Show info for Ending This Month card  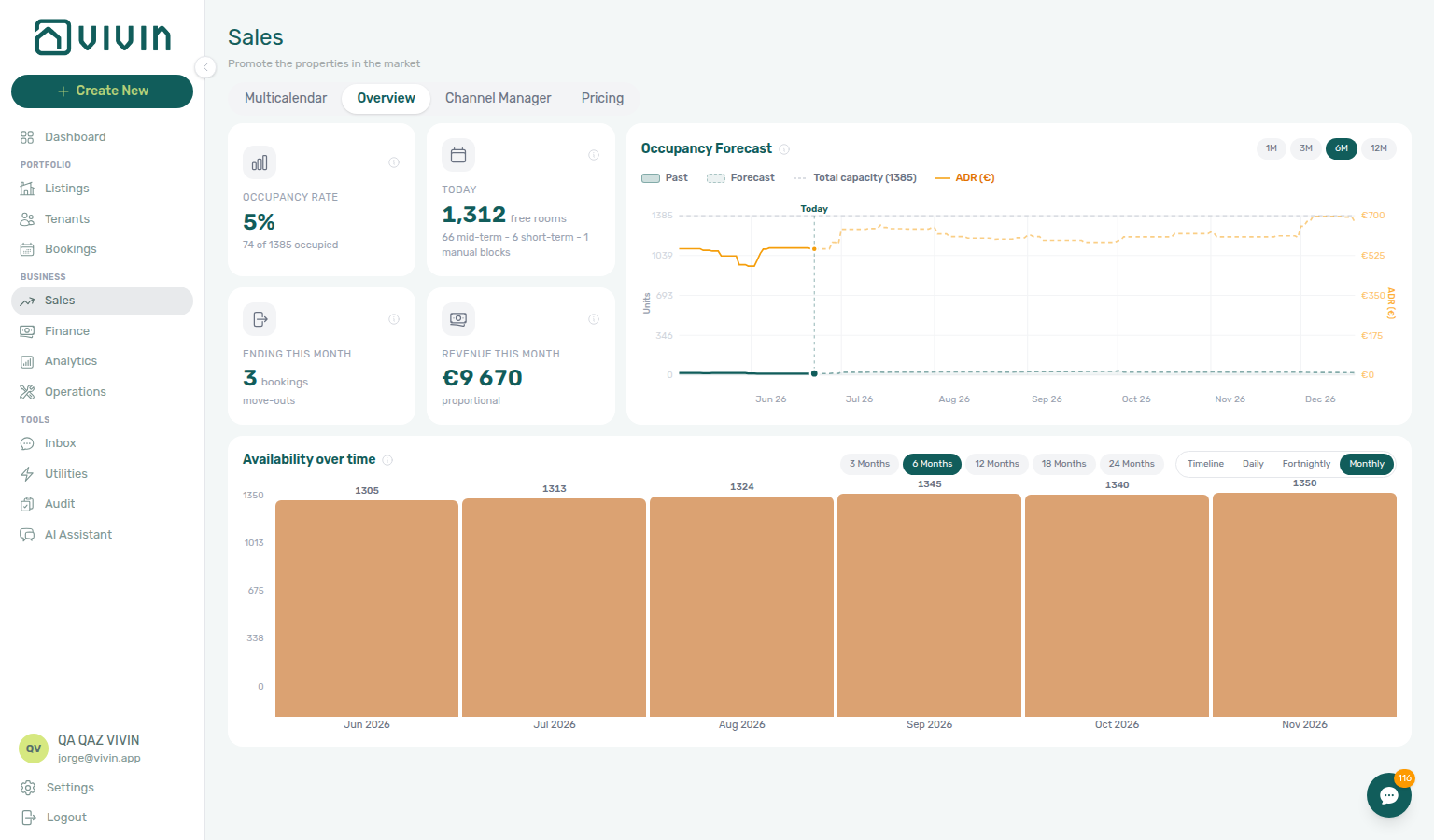(394, 319)
